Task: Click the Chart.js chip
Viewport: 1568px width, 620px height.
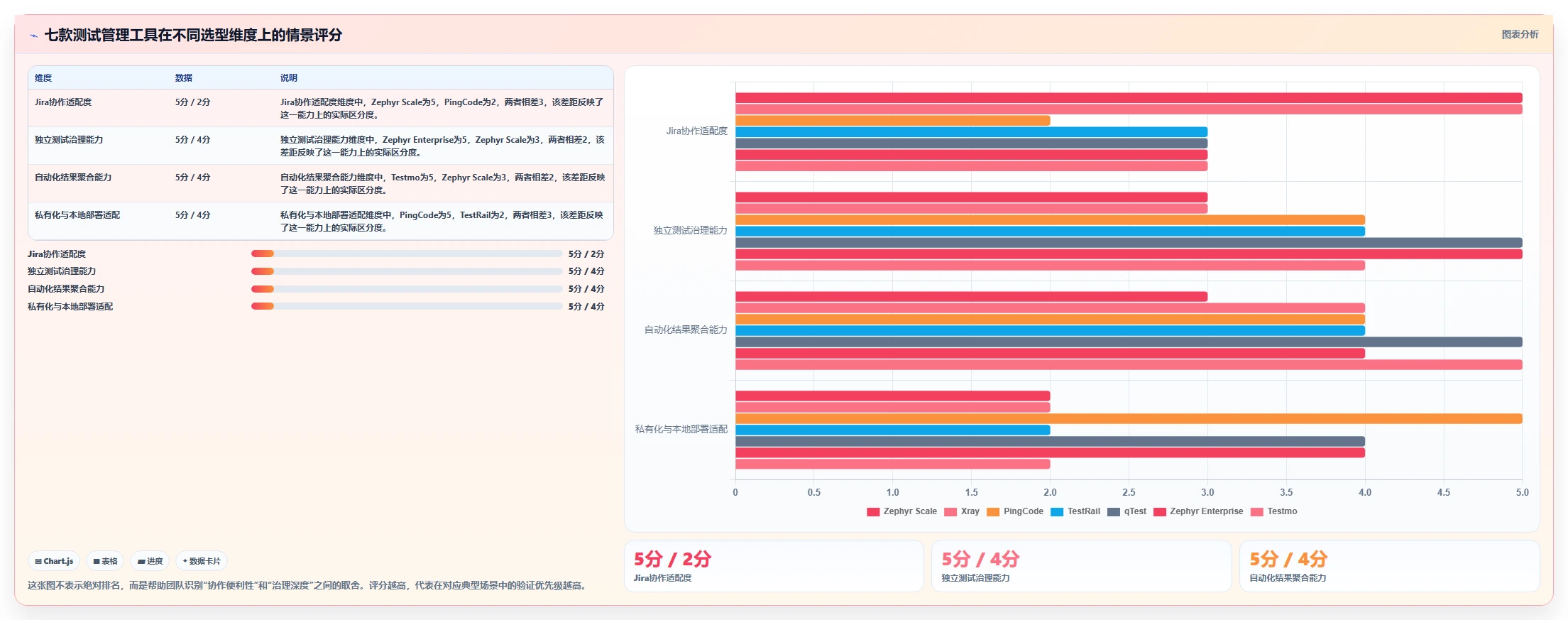Action: point(54,561)
